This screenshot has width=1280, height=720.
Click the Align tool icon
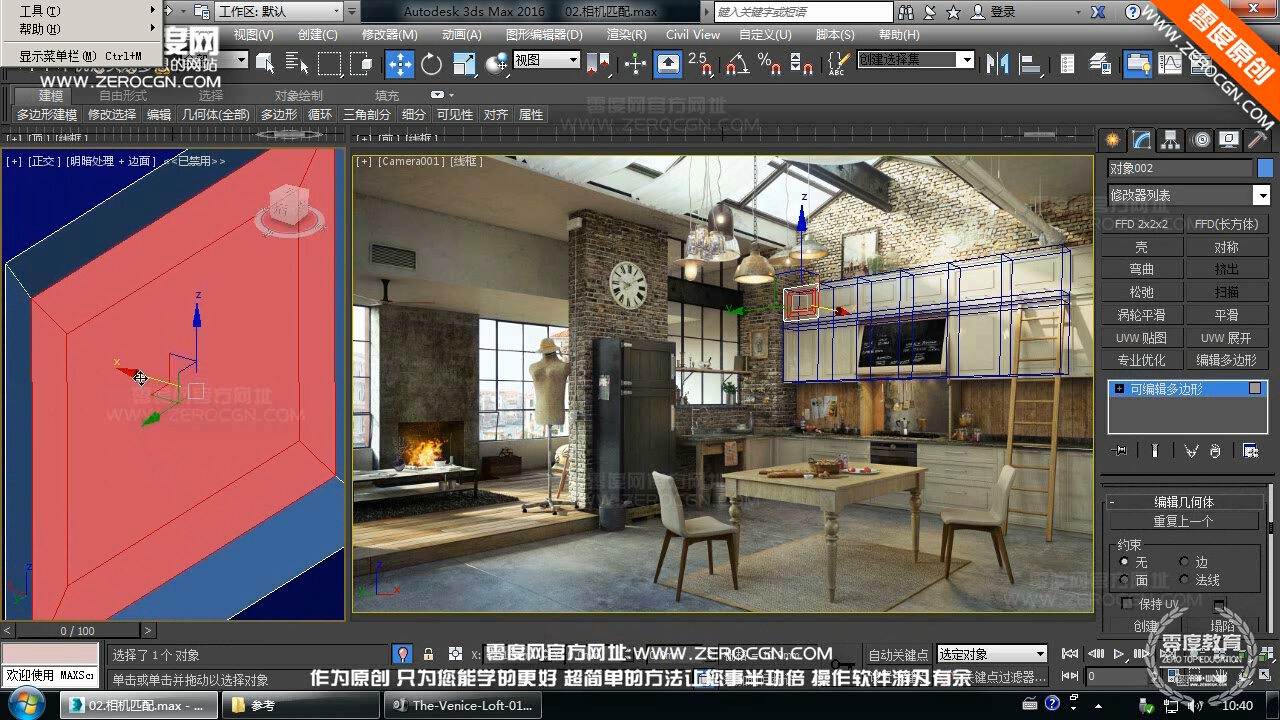[x=1029, y=64]
